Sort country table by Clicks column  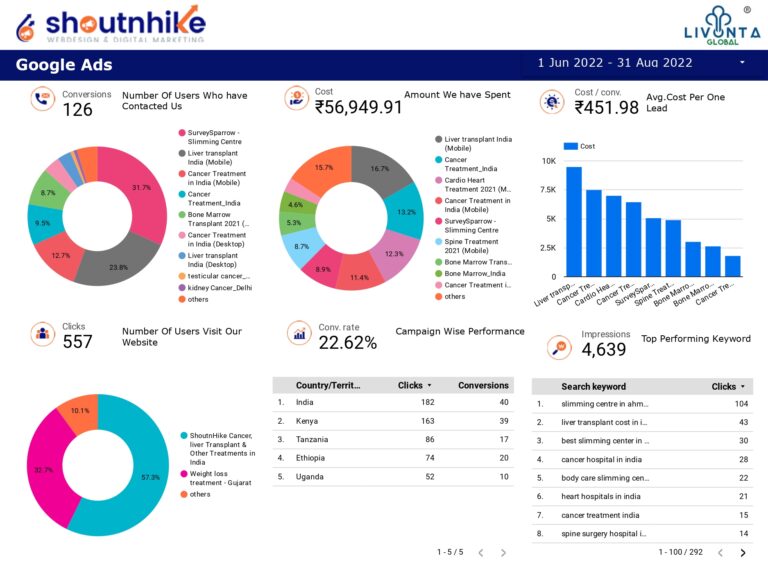pyautogui.click(x=414, y=385)
